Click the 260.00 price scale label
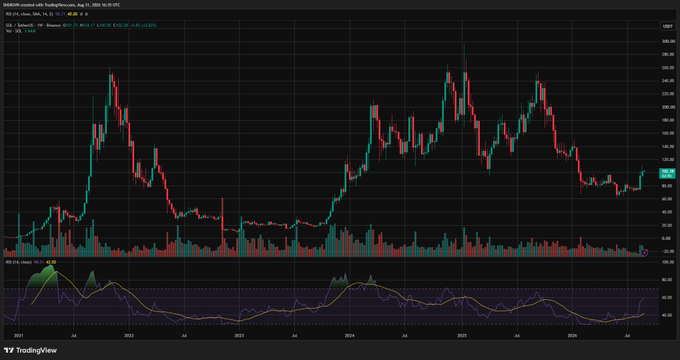 667,68
